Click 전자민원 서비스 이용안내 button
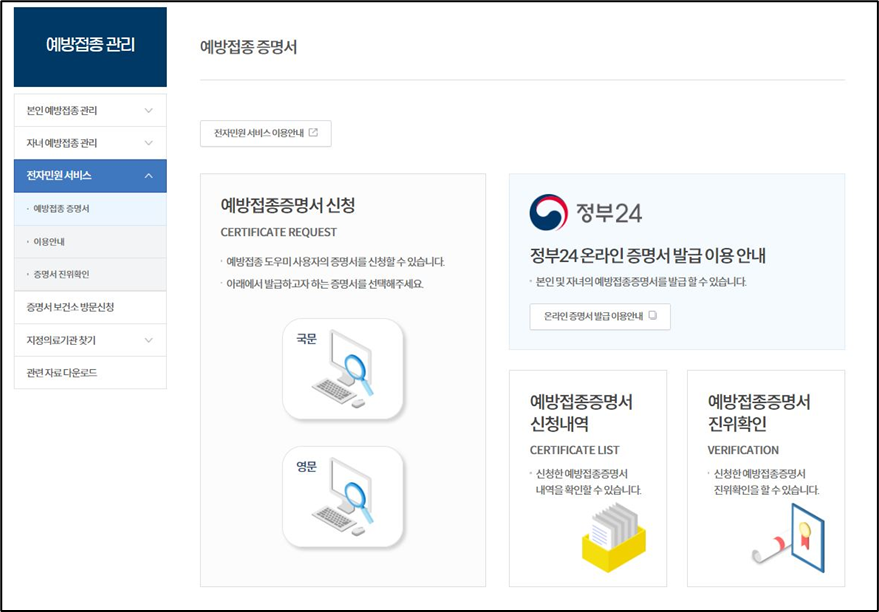 click(266, 133)
